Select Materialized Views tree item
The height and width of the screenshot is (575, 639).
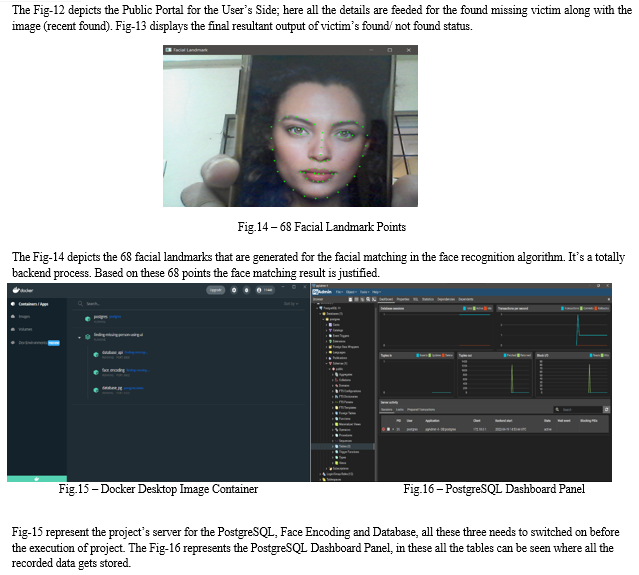pyautogui.click(x=350, y=424)
